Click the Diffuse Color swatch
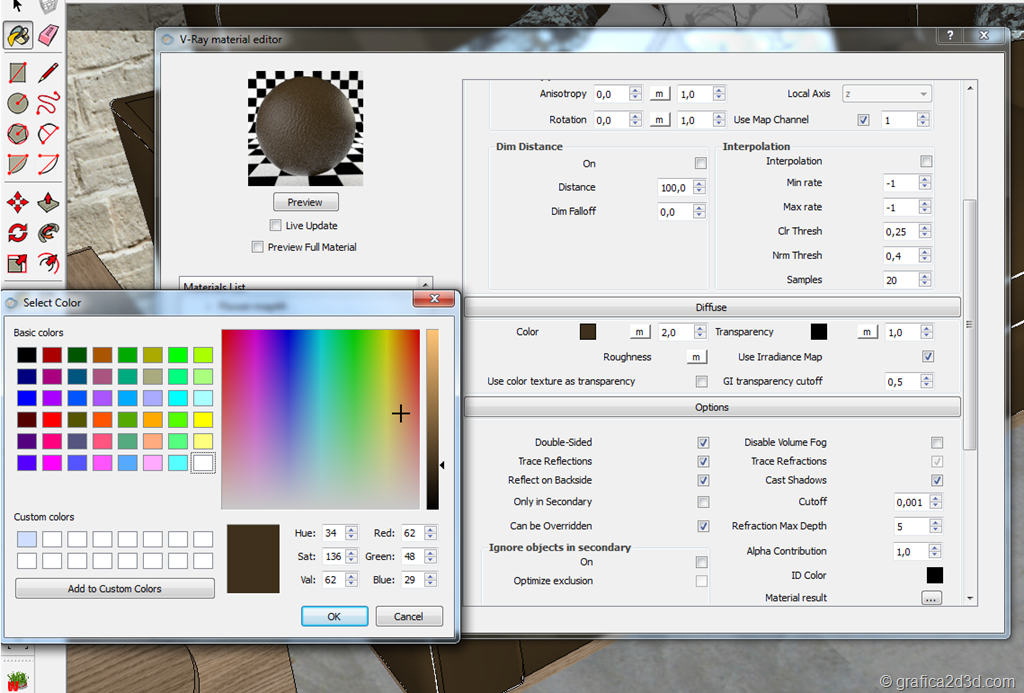This screenshot has width=1024, height=693. pyautogui.click(x=588, y=332)
